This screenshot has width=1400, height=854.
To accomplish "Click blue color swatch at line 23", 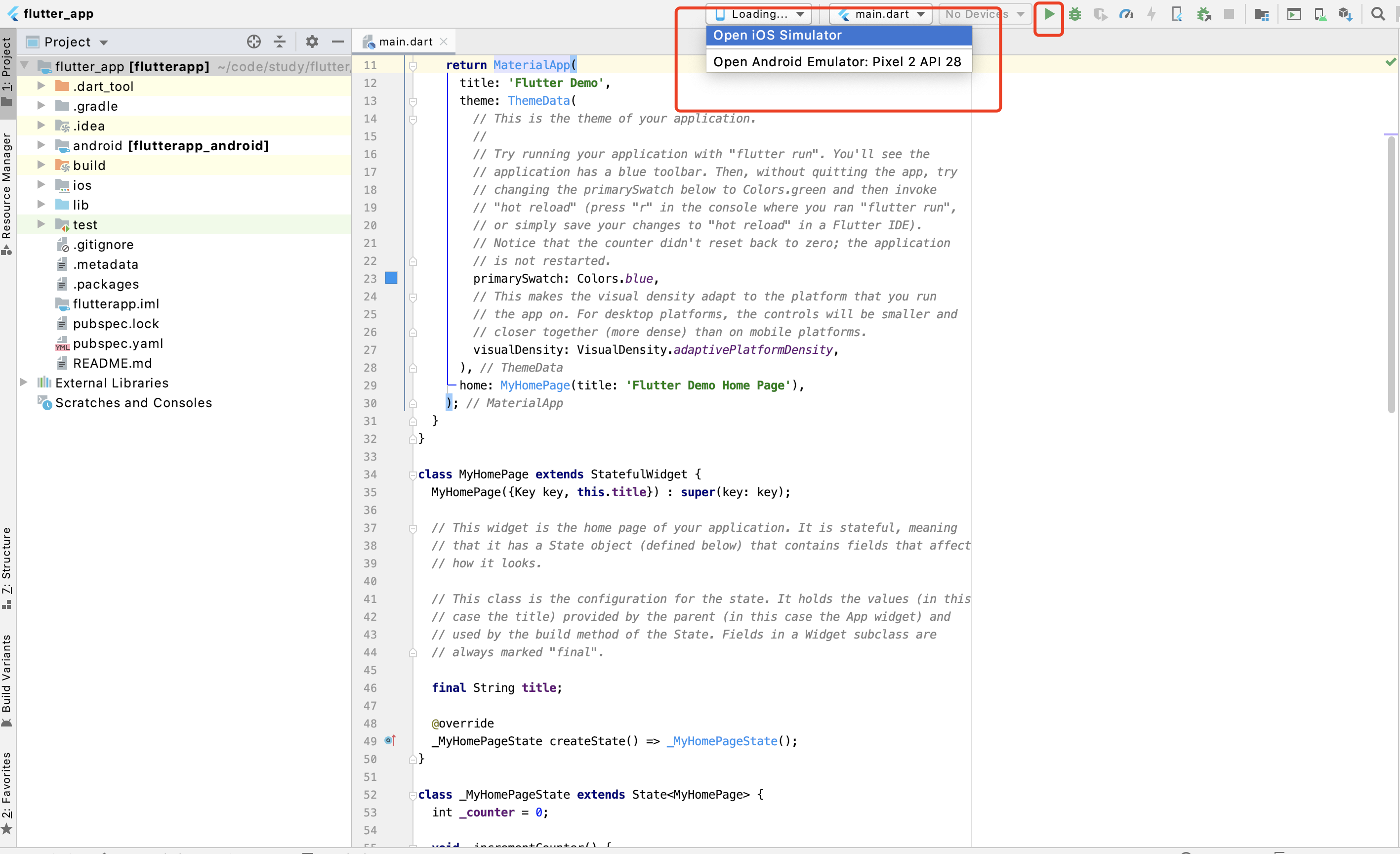I will (391, 278).
